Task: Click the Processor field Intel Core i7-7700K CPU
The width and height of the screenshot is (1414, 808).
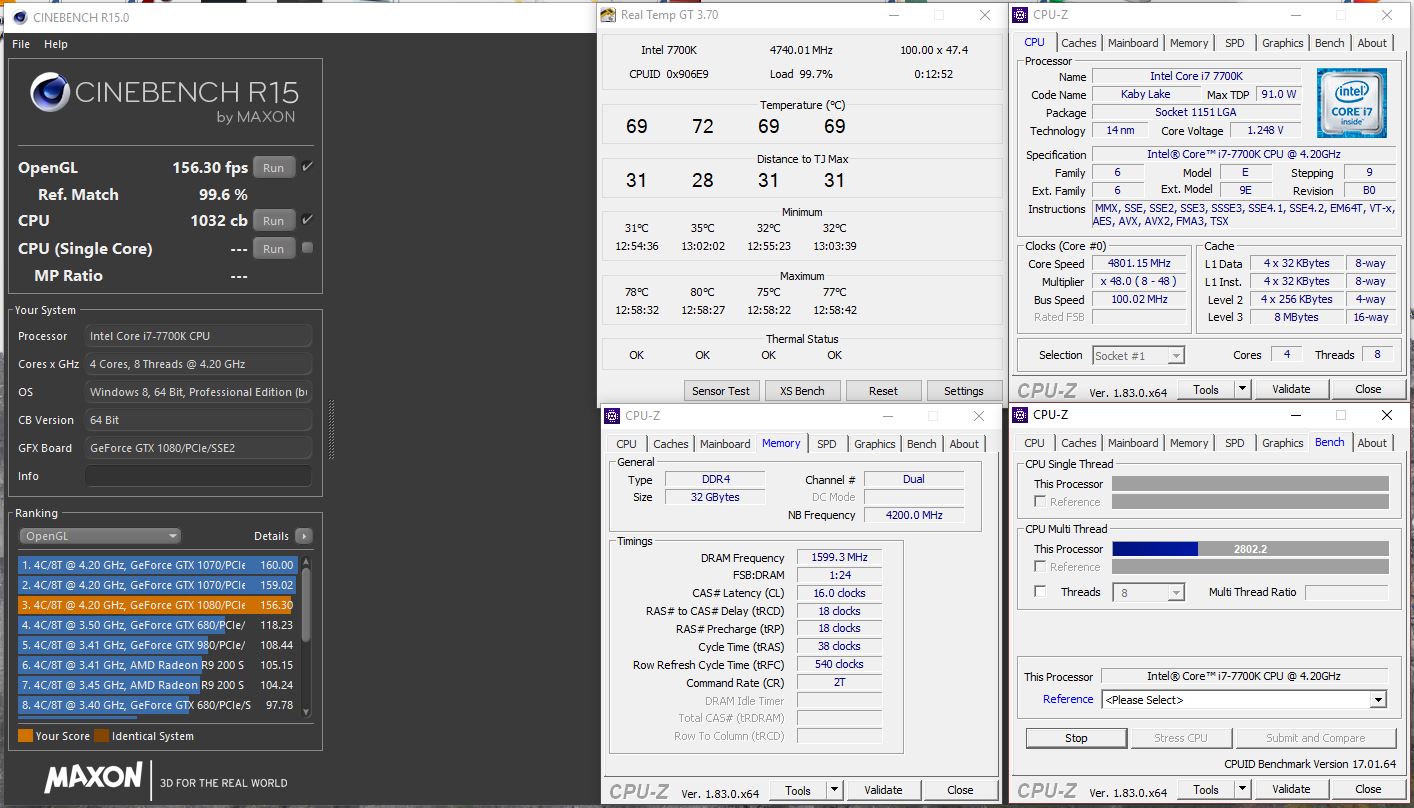Action: [x=198, y=336]
